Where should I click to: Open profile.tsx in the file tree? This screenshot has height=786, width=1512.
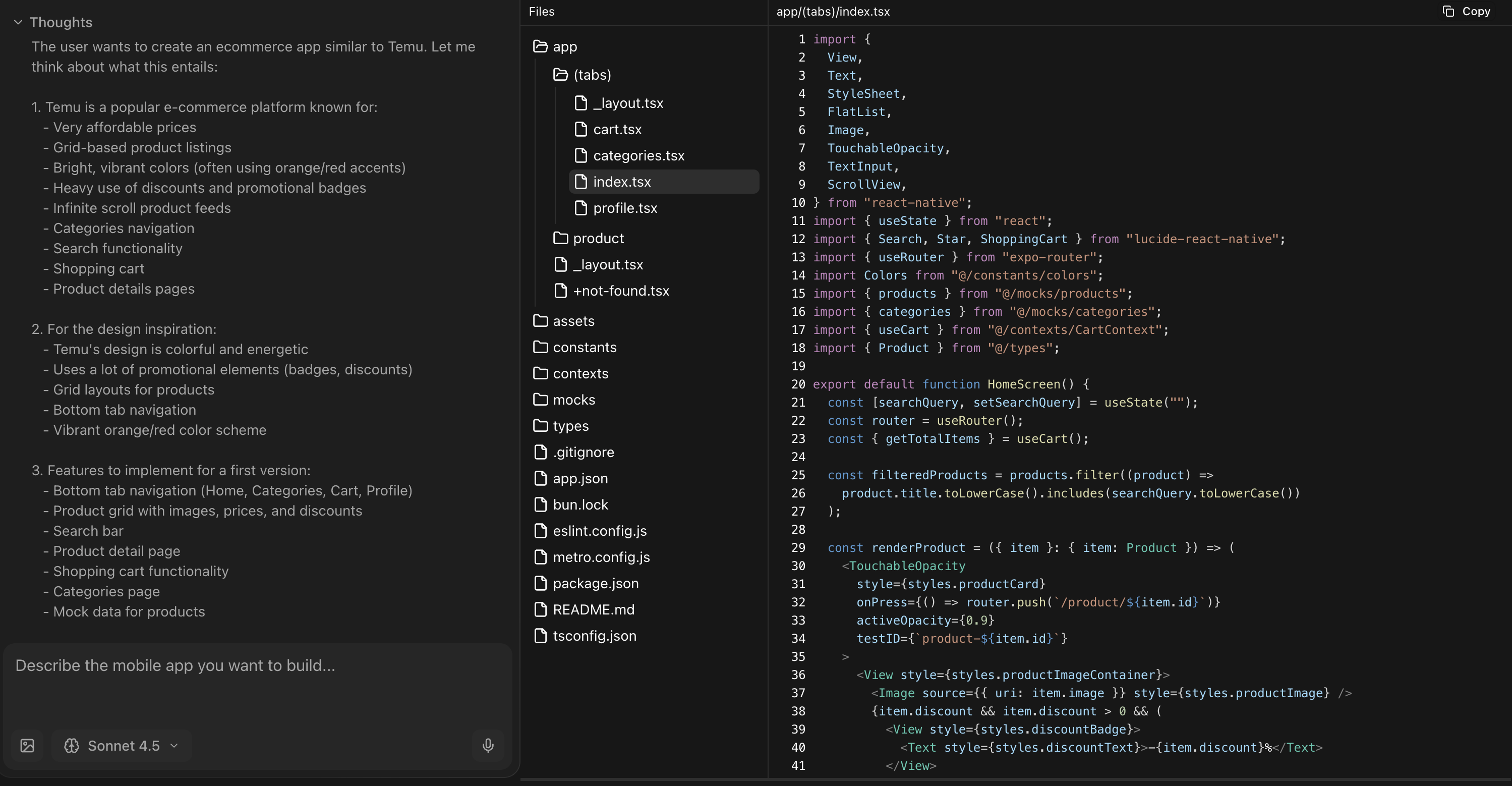624,208
